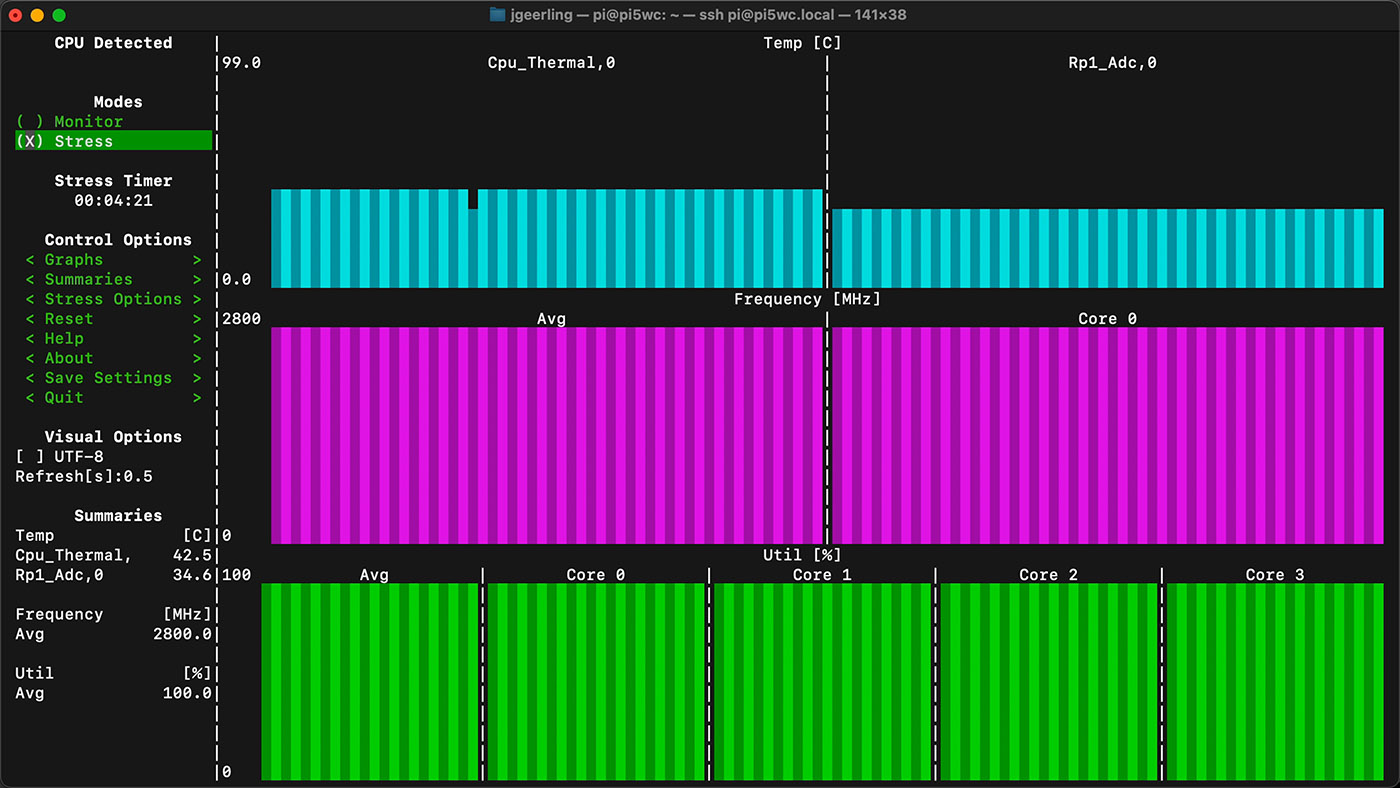1400x788 pixels.
Task: Click the CPU Detected heading
Action: 113,43
